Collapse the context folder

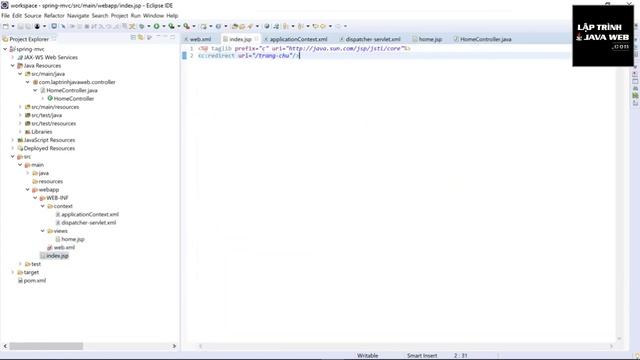coord(42,206)
